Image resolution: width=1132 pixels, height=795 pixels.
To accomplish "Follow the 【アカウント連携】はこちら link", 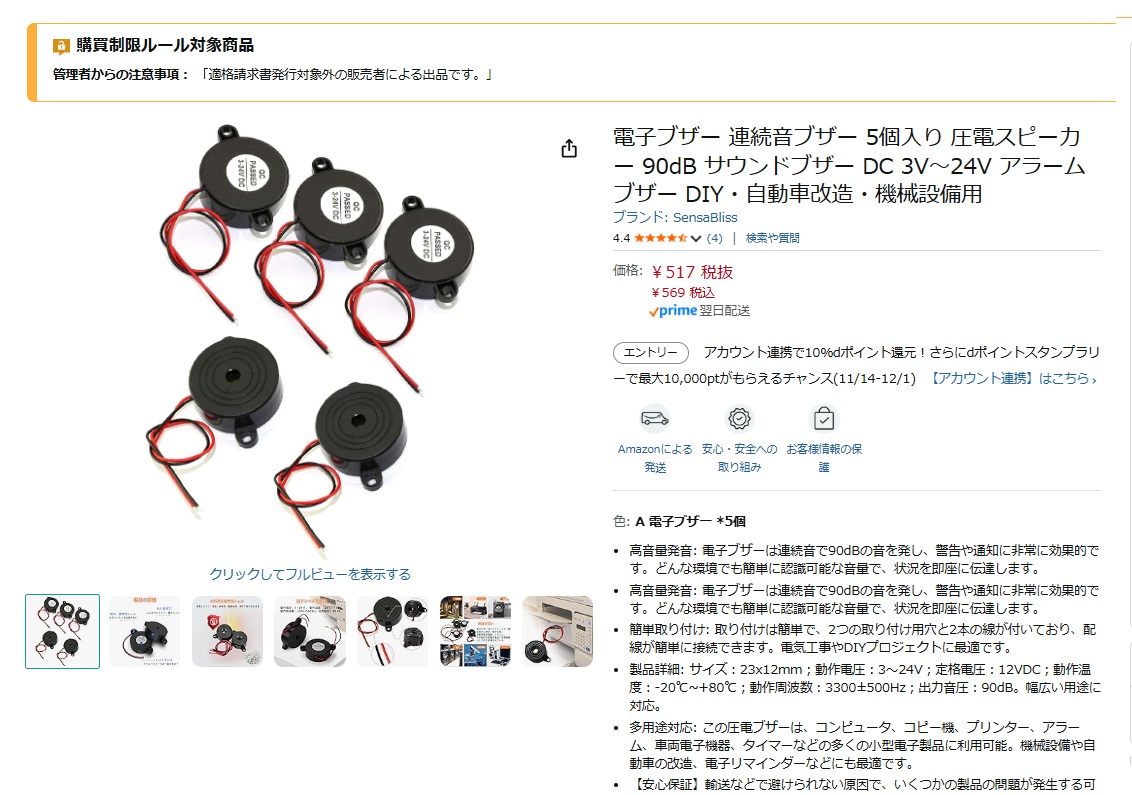I will click(1011, 378).
